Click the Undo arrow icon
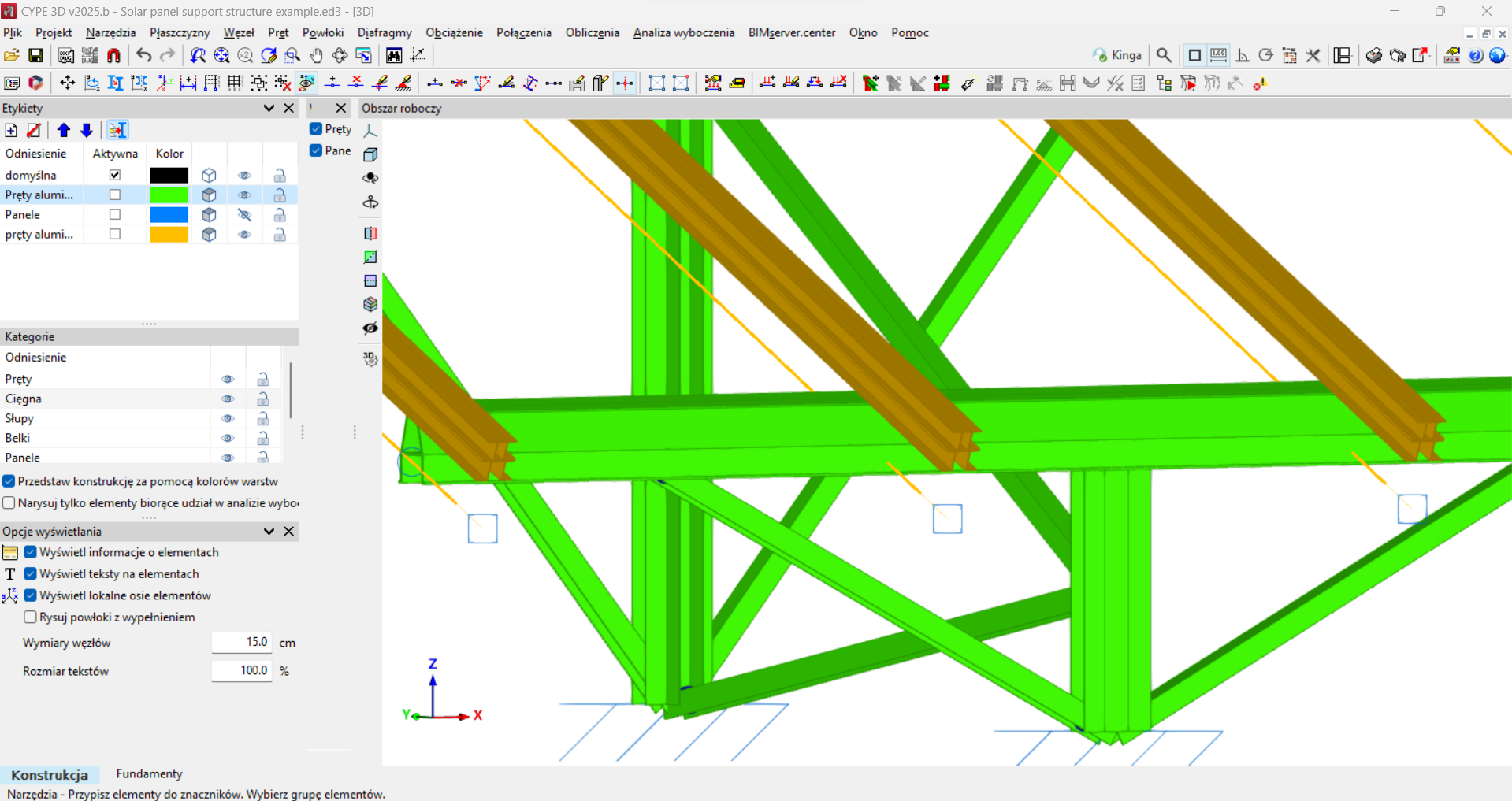Viewport: 1512px width, 801px height. (143, 55)
